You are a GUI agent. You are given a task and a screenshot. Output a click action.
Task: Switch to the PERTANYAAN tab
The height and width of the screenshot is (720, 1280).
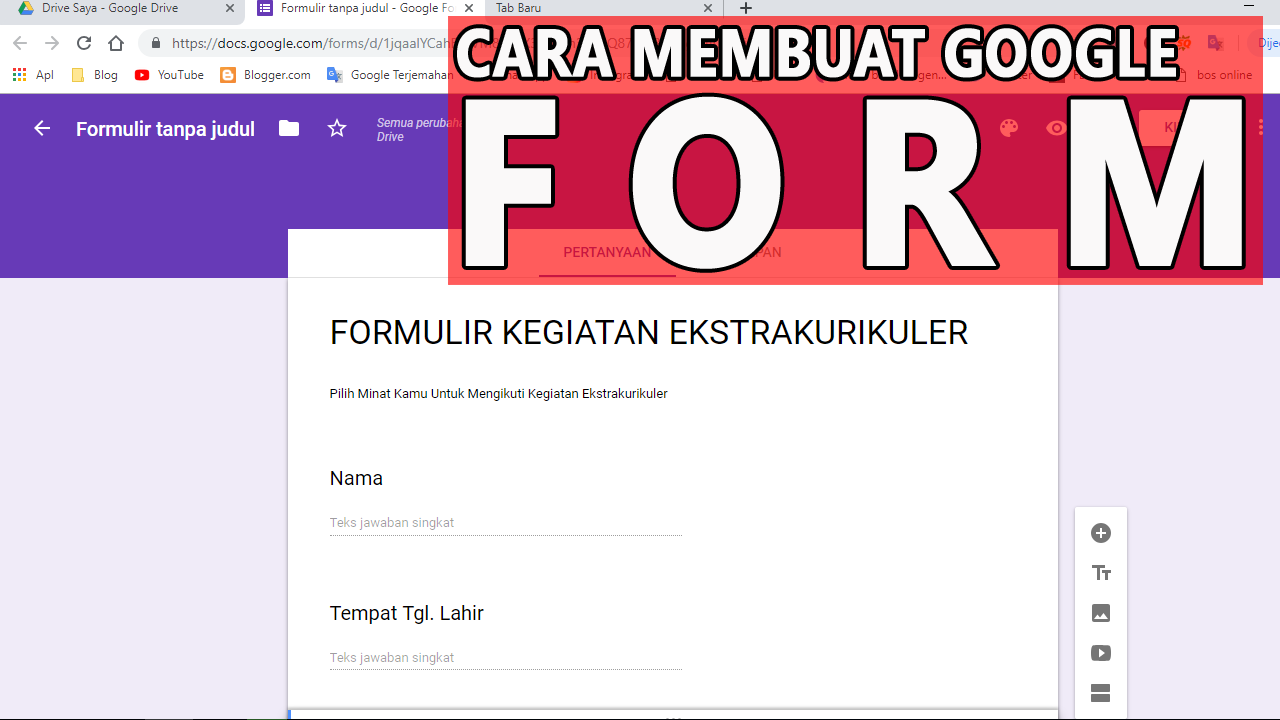(x=607, y=253)
